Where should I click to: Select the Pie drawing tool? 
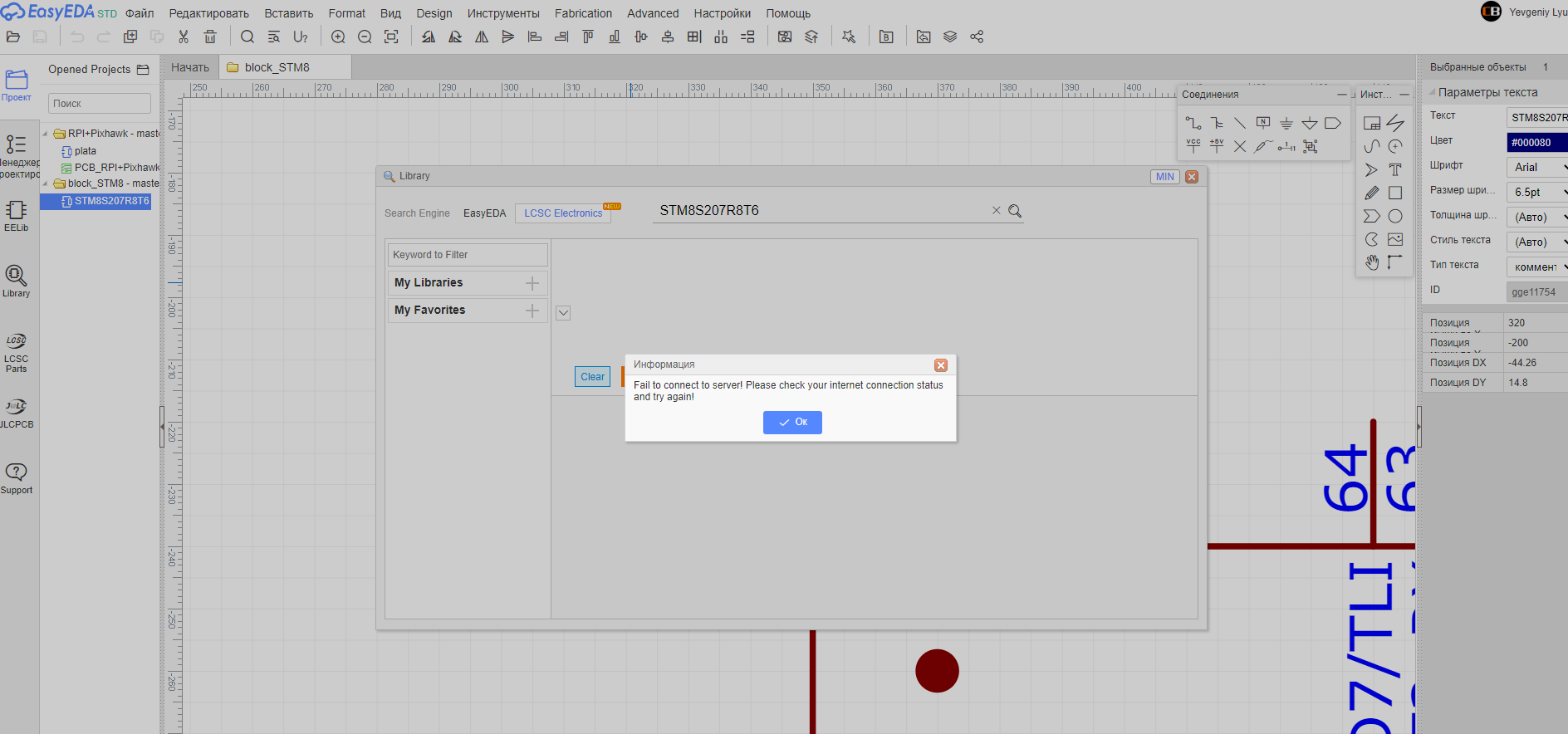pos(1372,239)
